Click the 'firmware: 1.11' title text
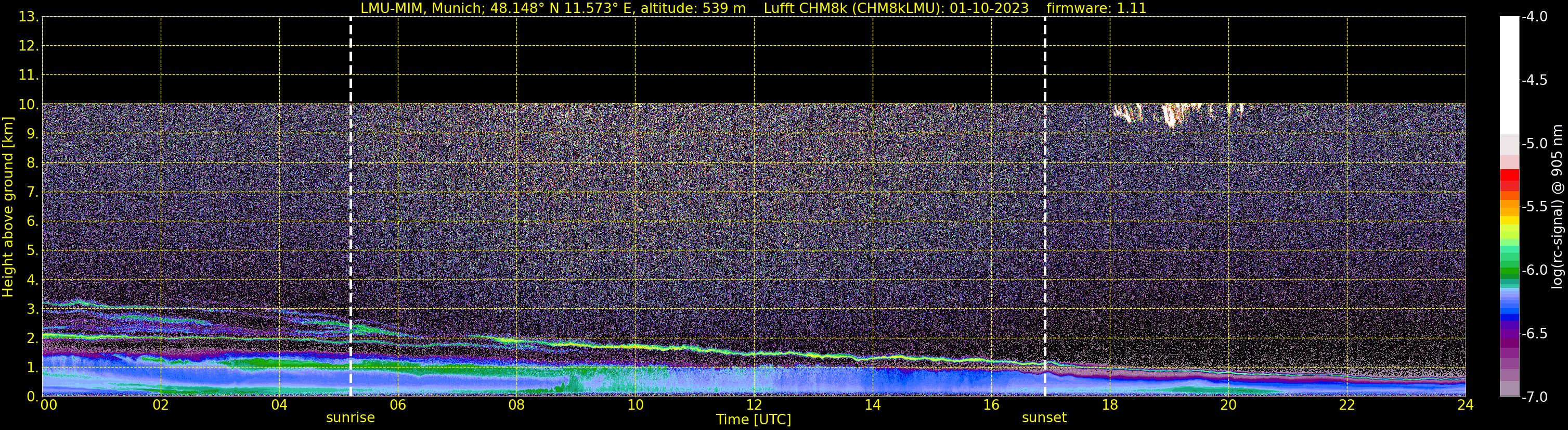The width and height of the screenshot is (1568, 430). (1096, 8)
